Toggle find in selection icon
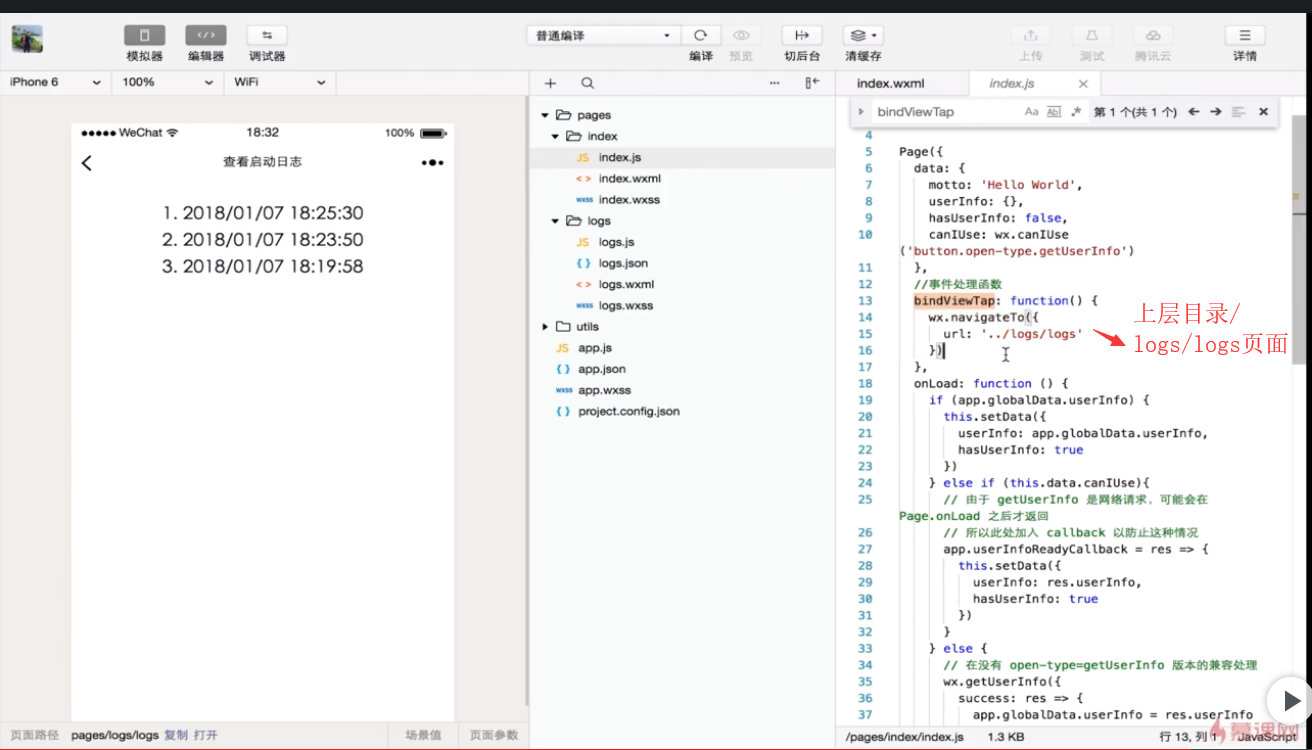Image resolution: width=1312 pixels, height=750 pixels. [1239, 112]
